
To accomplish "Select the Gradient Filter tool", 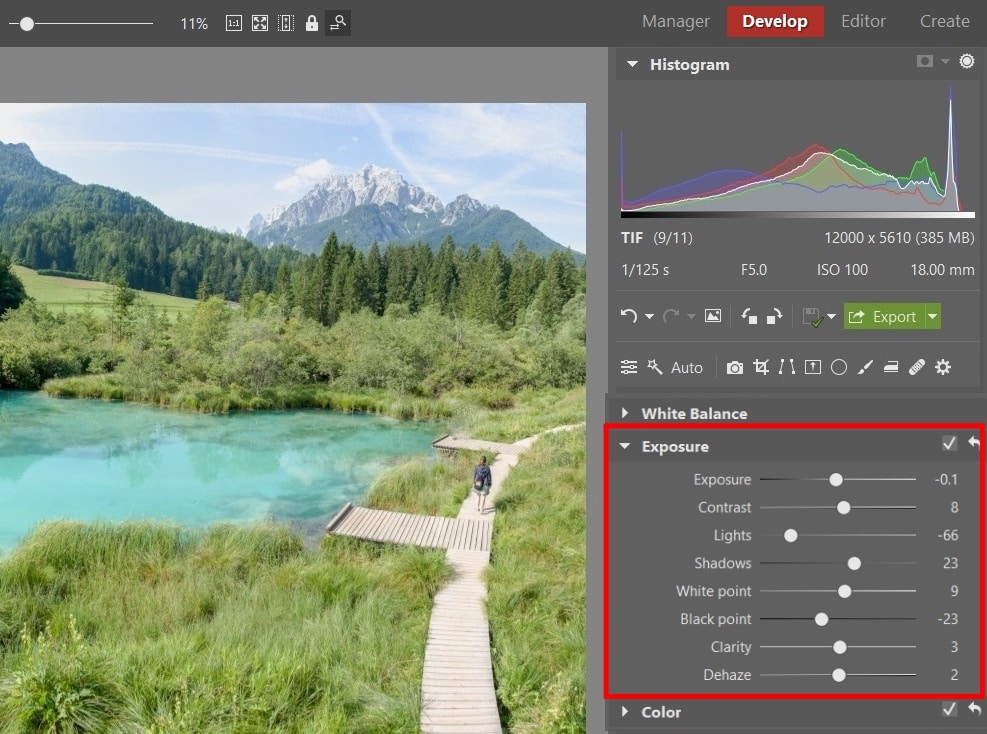I will pyautogui.click(x=891, y=367).
